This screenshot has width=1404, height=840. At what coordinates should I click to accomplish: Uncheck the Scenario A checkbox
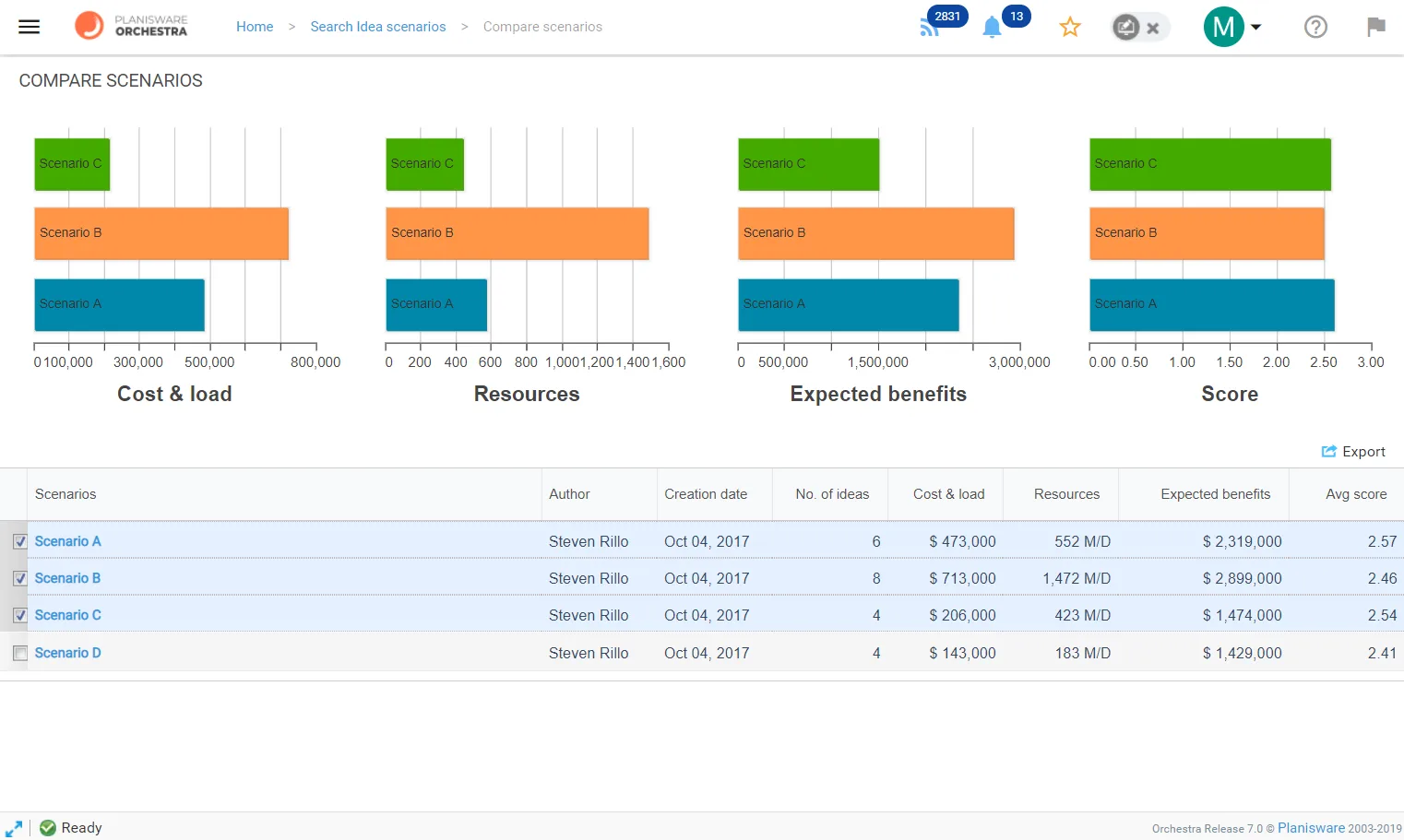[20, 542]
